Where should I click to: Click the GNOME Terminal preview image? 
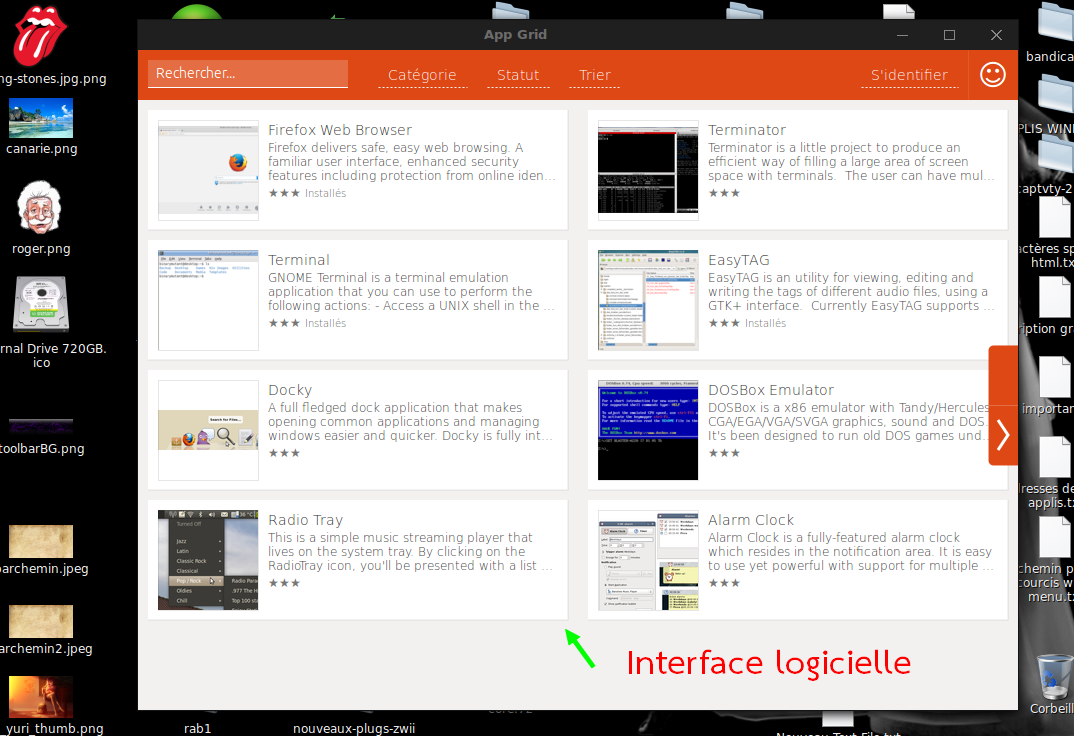click(208, 300)
